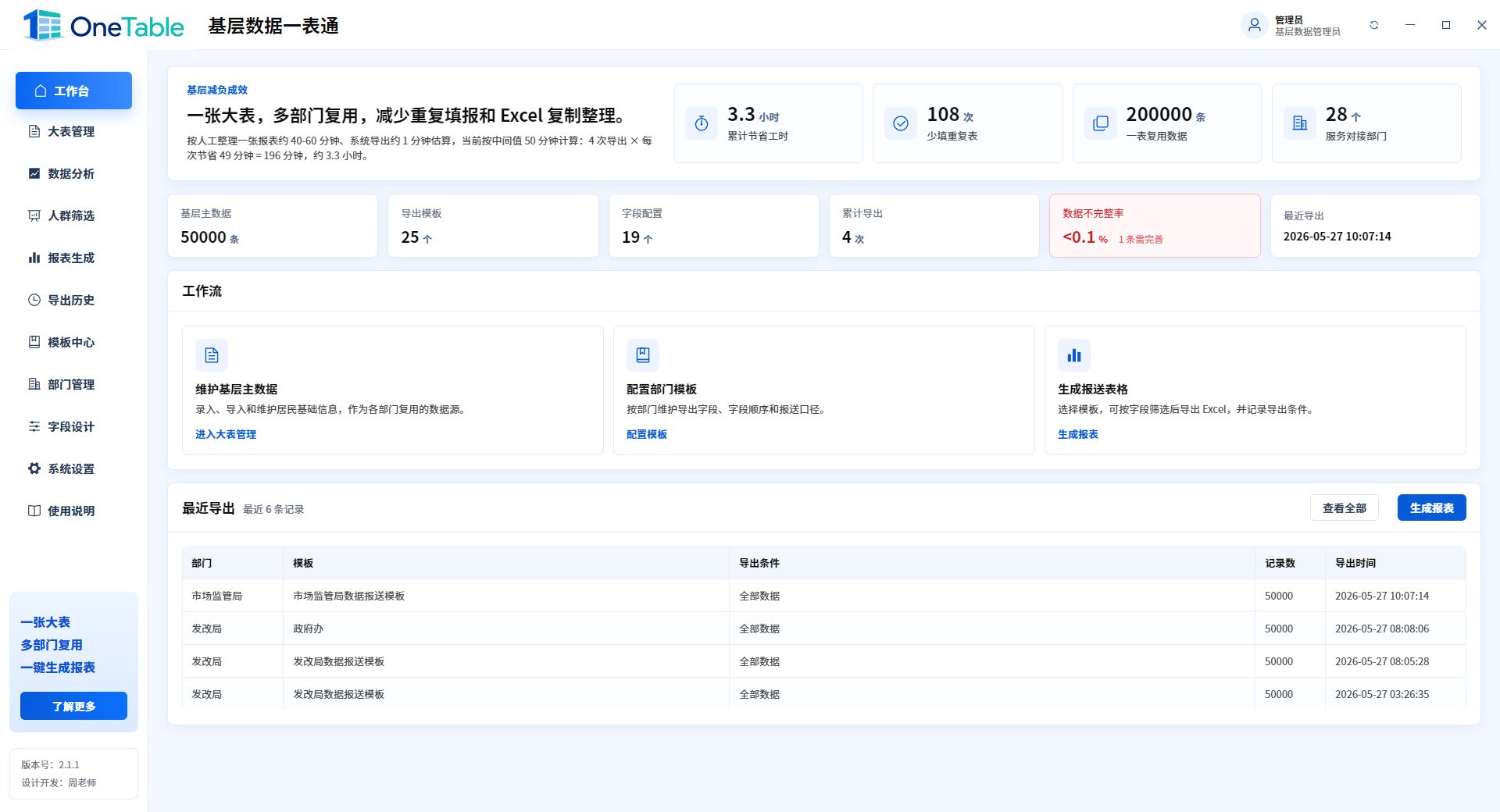Go to 大表管理 in the sidebar
Viewport: 1500px width, 812px height.
coord(73,131)
